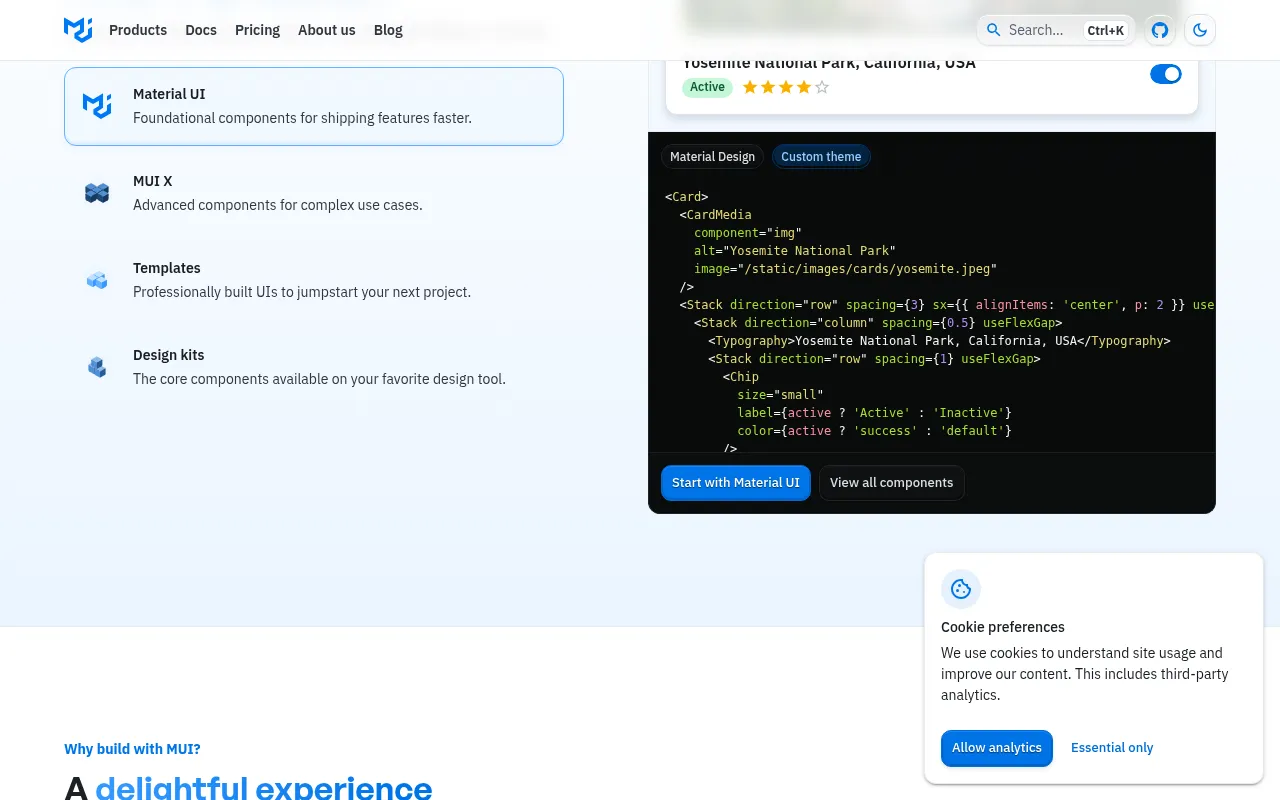This screenshot has width=1280, height=800.
Task: Choose Essential only cookies
Action: (x=1112, y=748)
